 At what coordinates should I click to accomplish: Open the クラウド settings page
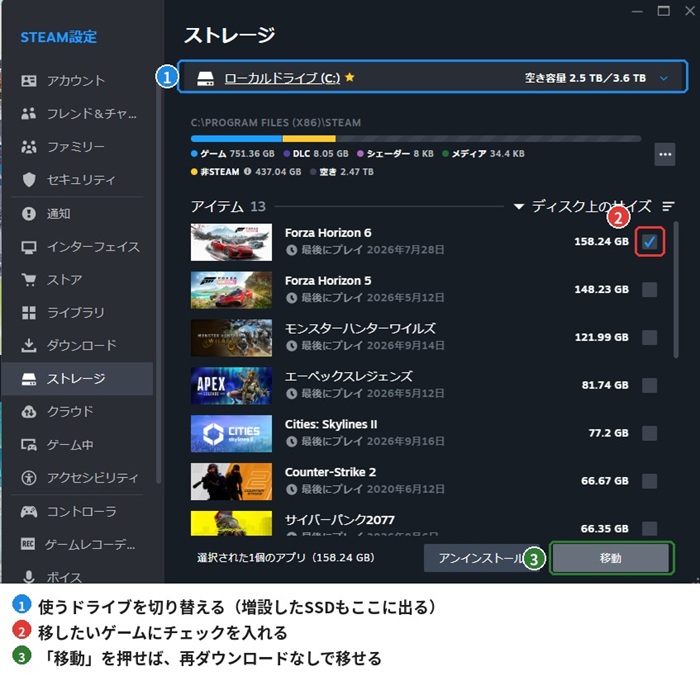coord(77,411)
